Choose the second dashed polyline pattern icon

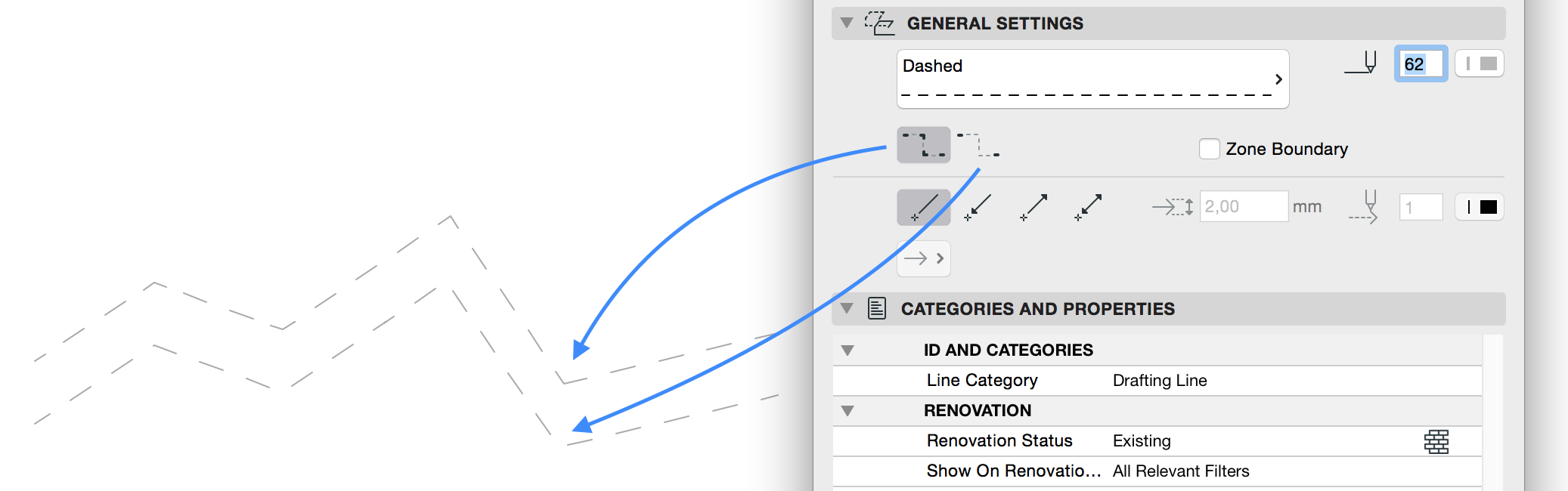[x=978, y=144]
